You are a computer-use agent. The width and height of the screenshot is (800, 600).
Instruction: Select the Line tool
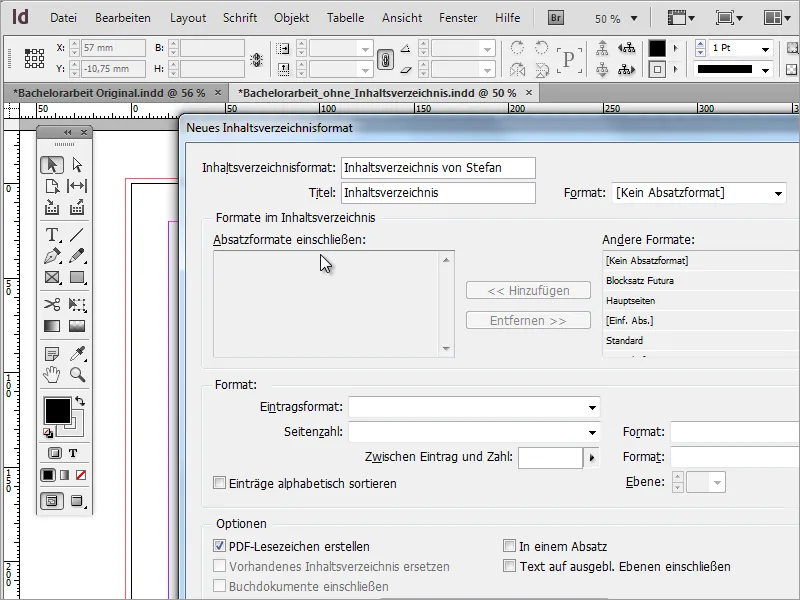tap(77, 235)
